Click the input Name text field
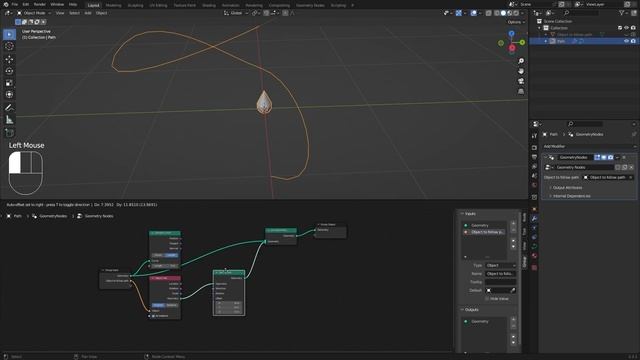The height and width of the screenshot is (360, 640). pyautogui.click(x=500, y=273)
